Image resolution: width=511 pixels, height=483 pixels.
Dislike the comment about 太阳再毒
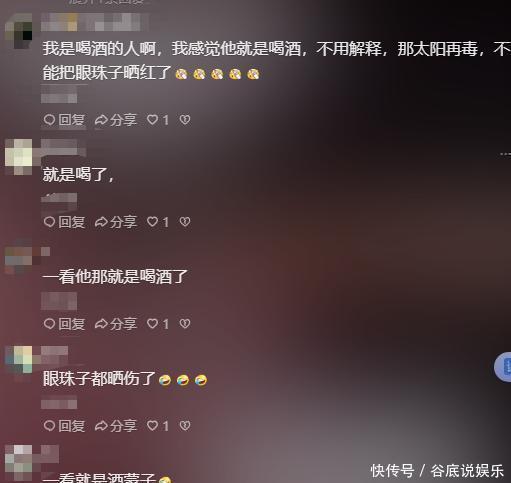click(185, 120)
